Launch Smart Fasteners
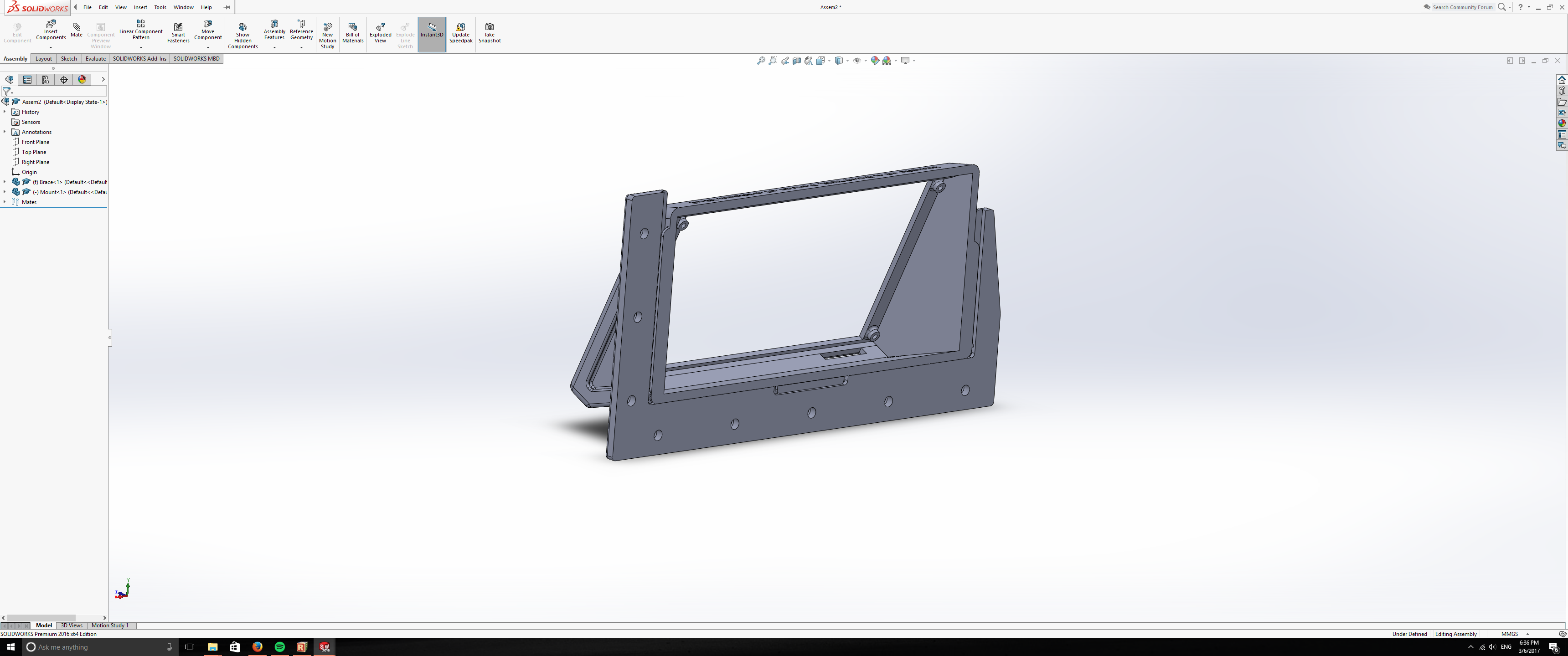The height and width of the screenshot is (656, 1568). [178, 33]
